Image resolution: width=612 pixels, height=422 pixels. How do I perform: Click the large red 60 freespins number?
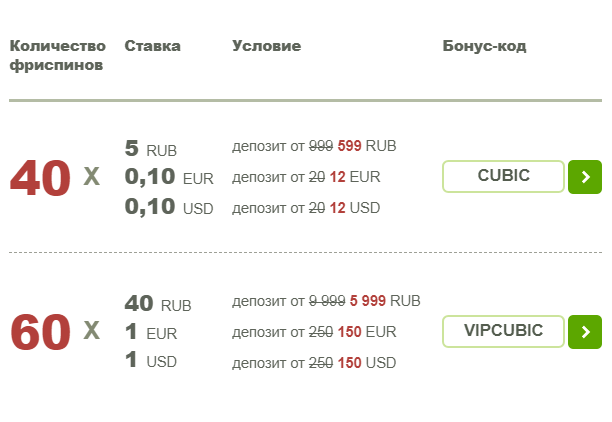point(40,332)
